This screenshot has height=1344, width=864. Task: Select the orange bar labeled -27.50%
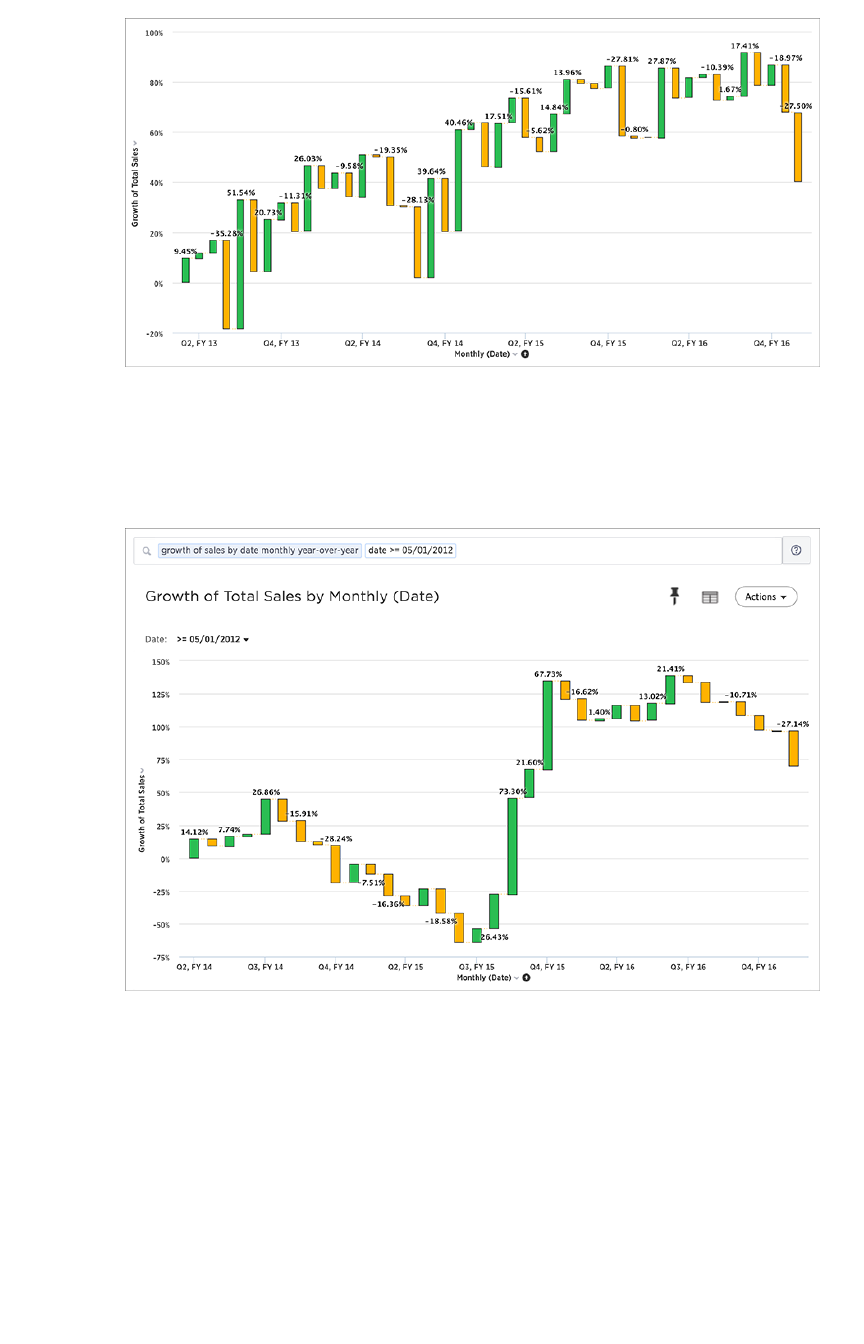click(798, 146)
